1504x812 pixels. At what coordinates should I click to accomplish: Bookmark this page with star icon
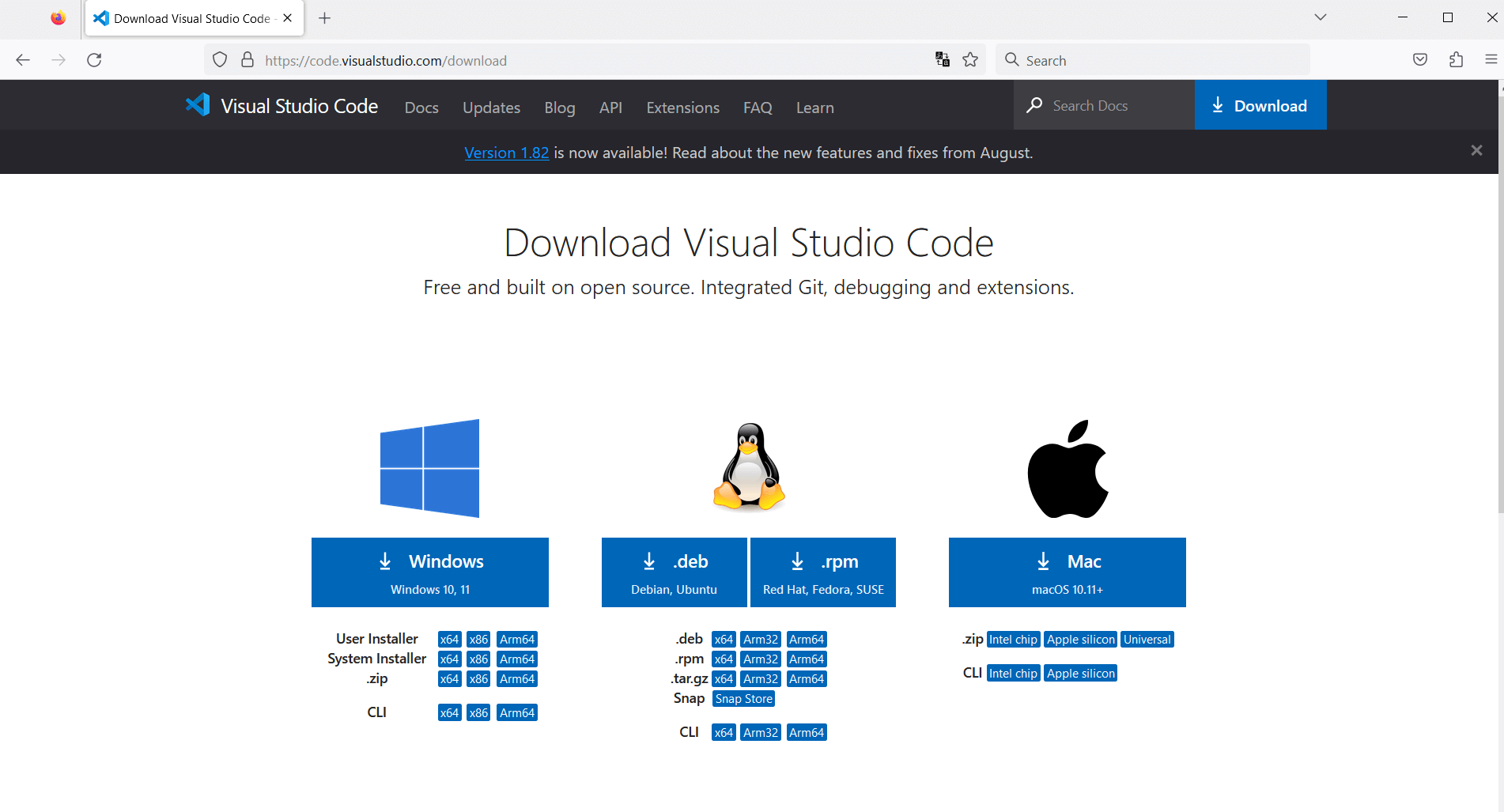(x=970, y=60)
